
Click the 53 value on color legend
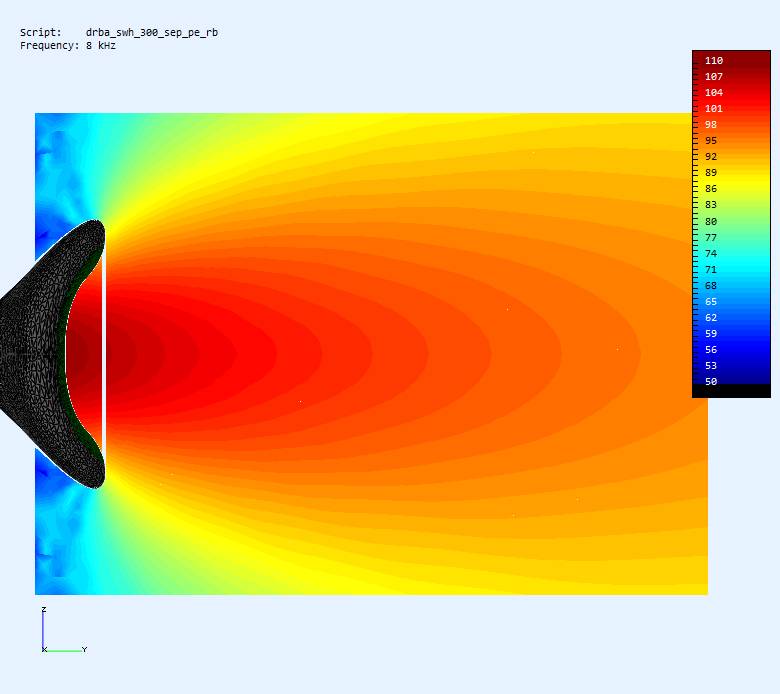point(711,365)
